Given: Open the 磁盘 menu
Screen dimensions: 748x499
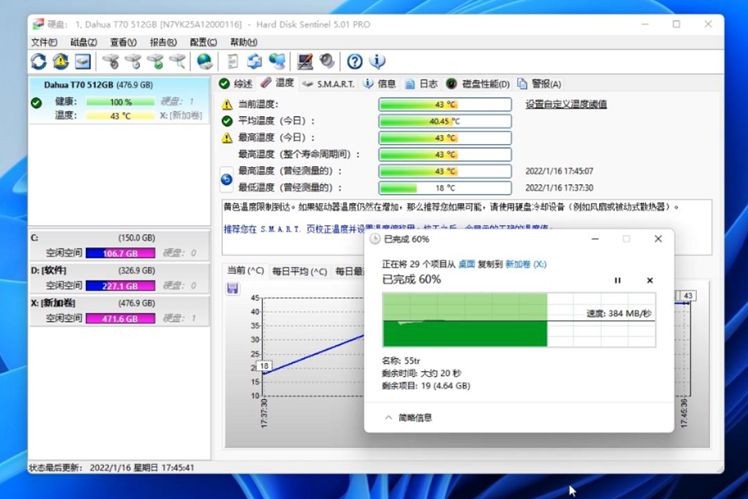Looking at the screenshot, I should pyautogui.click(x=84, y=42).
